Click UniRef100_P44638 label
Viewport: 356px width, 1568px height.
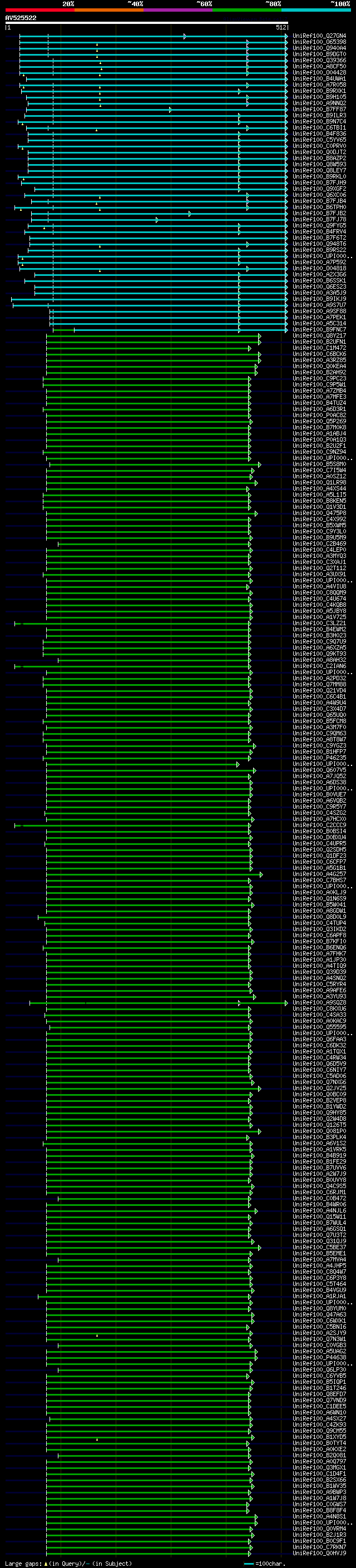coord(319,1357)
